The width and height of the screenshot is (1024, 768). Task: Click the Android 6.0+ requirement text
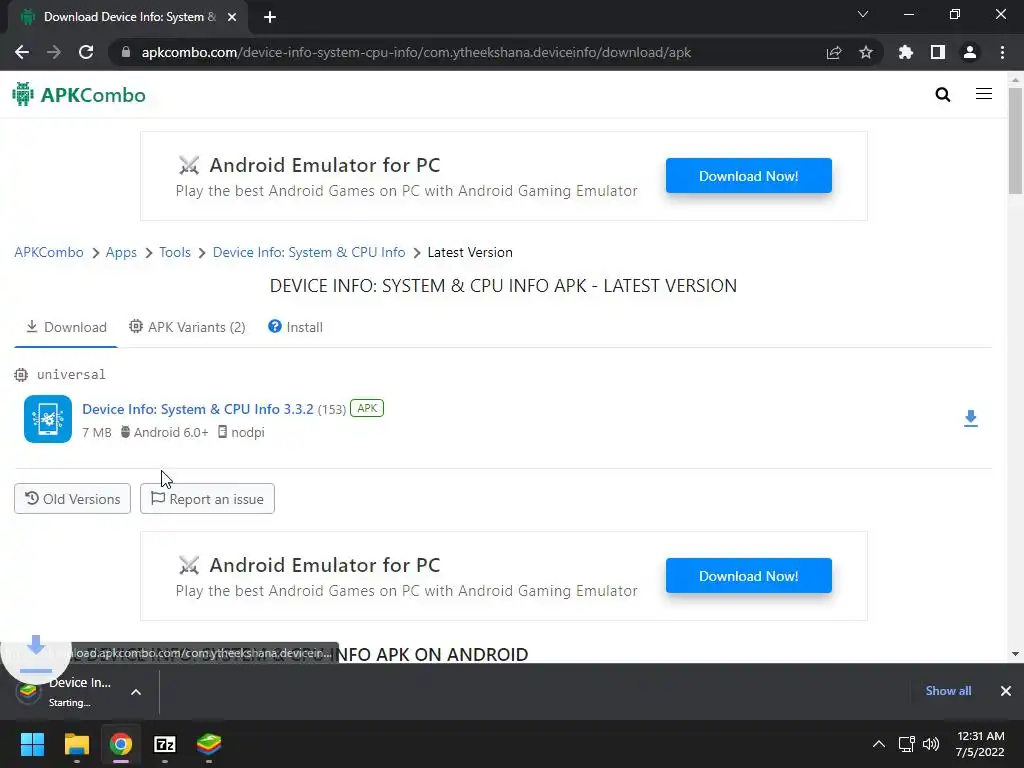tap(170, 432)
